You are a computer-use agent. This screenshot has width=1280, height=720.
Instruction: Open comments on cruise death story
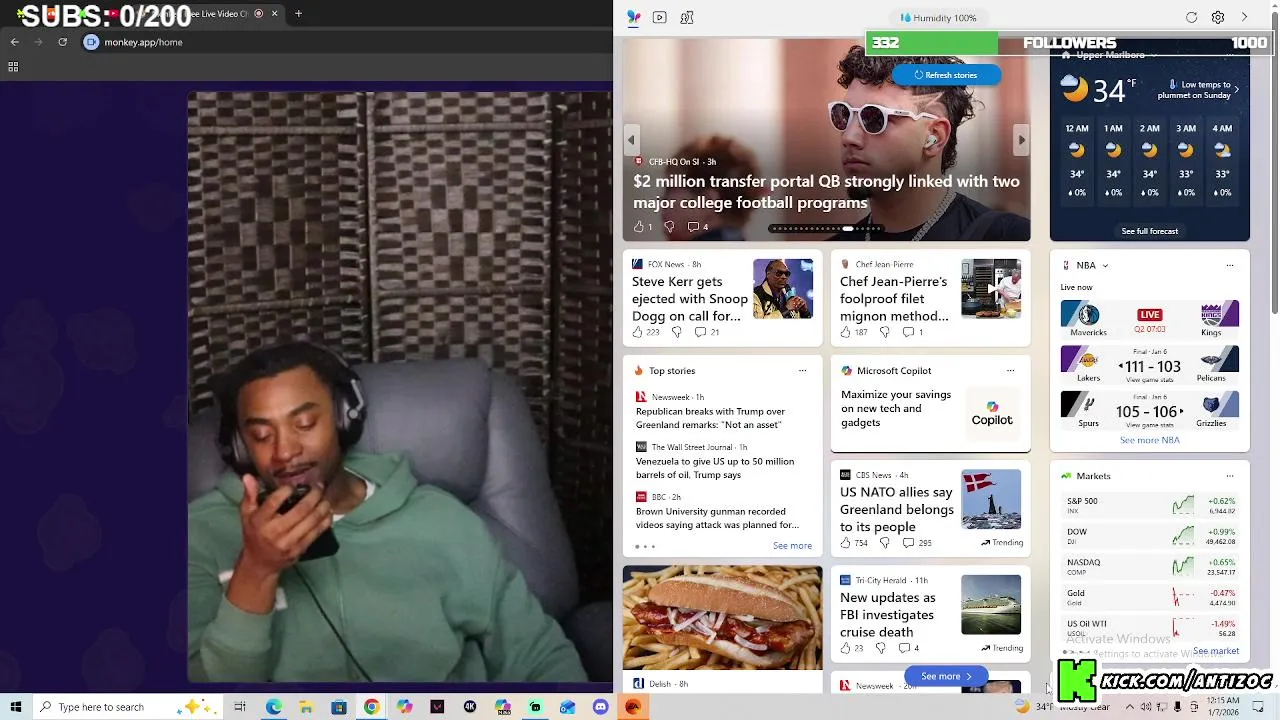point(910,648)
